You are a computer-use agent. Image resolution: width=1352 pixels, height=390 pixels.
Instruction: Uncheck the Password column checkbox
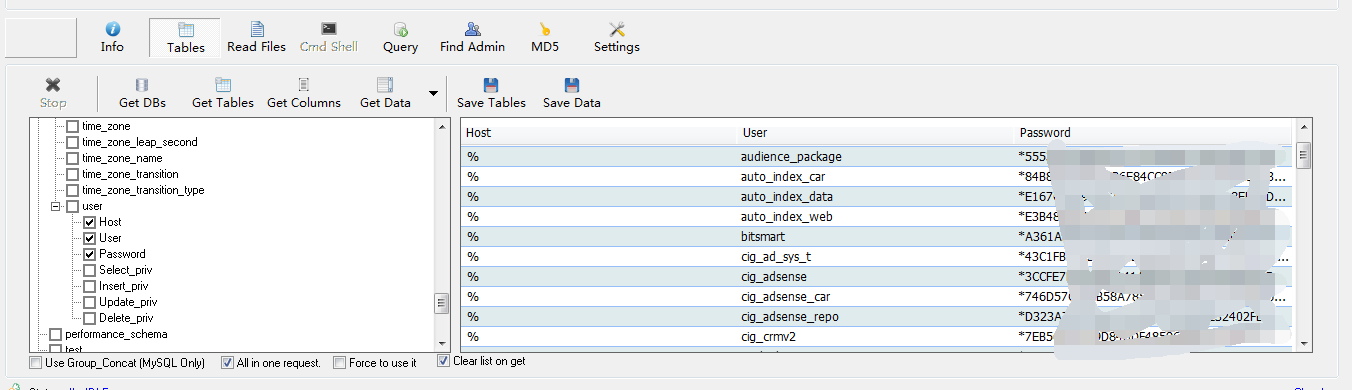pyautogui.click(x=90, y=254)
